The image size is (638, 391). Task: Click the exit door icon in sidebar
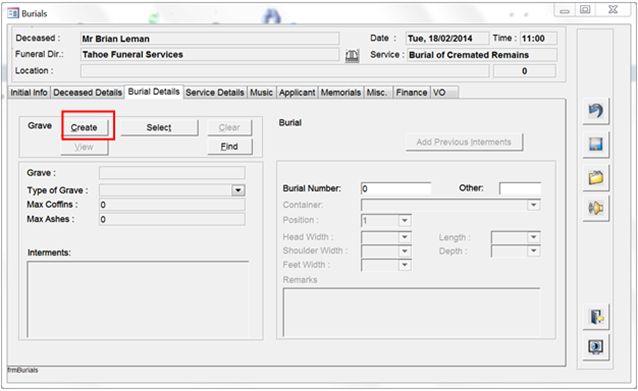coord(596,317)
